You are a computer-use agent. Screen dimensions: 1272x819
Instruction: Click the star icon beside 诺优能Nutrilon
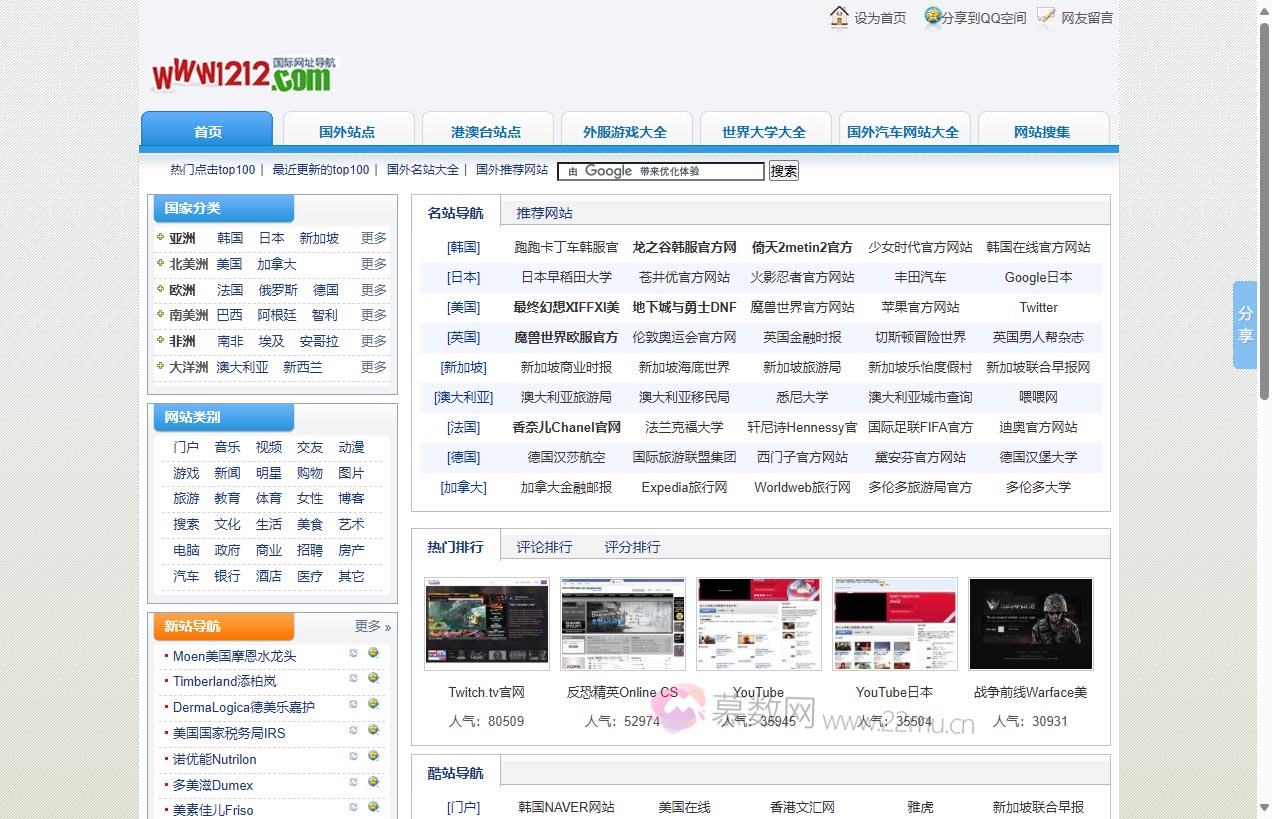click(x=373, y=756)
